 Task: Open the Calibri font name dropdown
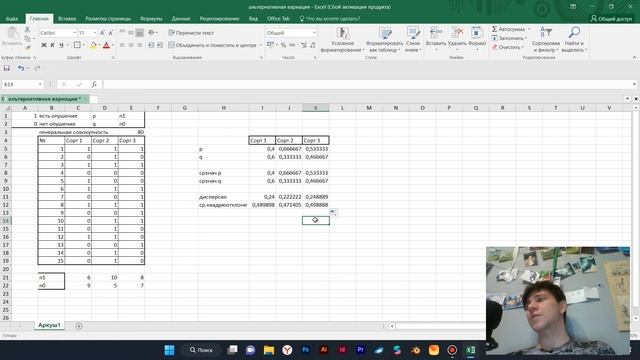pyautogui.click(x=75, y=33)
